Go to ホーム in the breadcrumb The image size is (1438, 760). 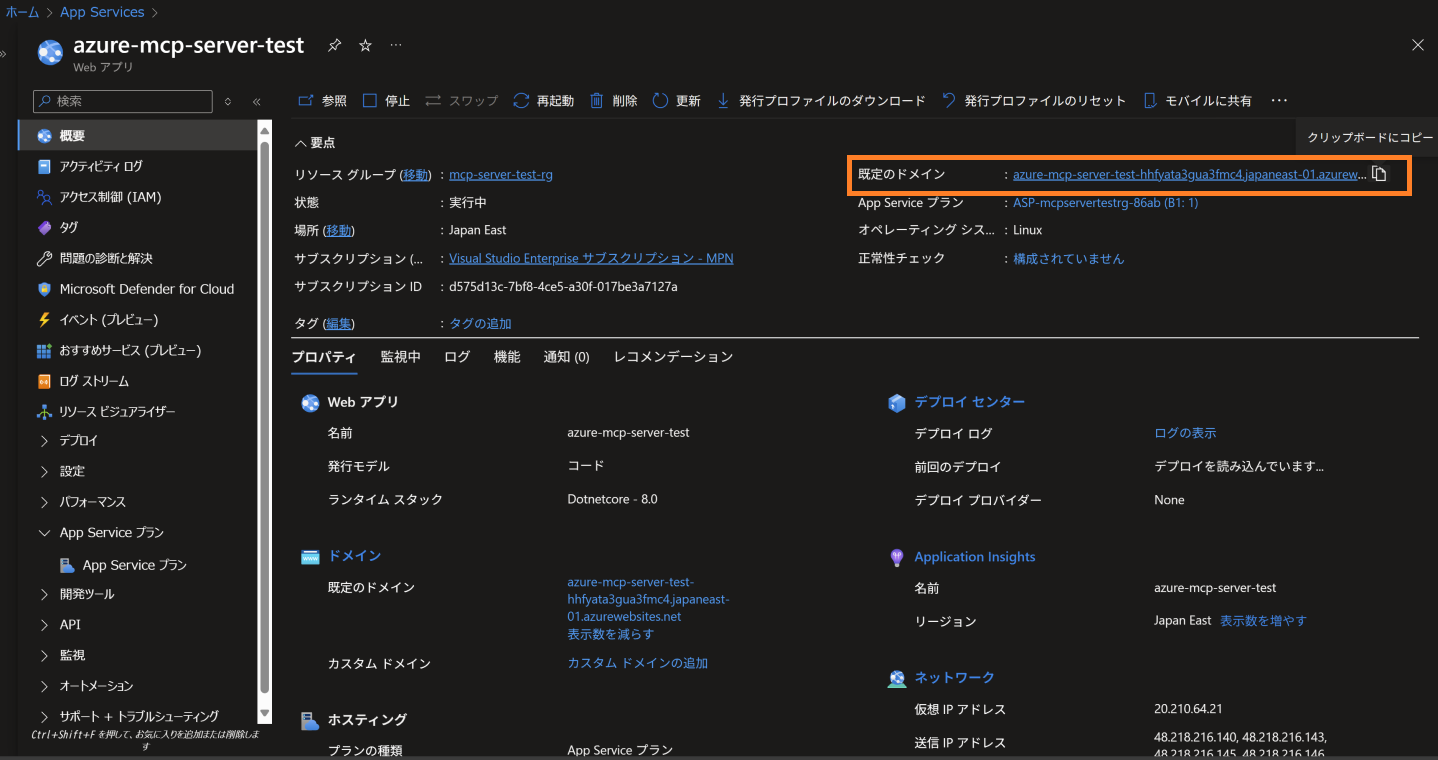[23, 12]
